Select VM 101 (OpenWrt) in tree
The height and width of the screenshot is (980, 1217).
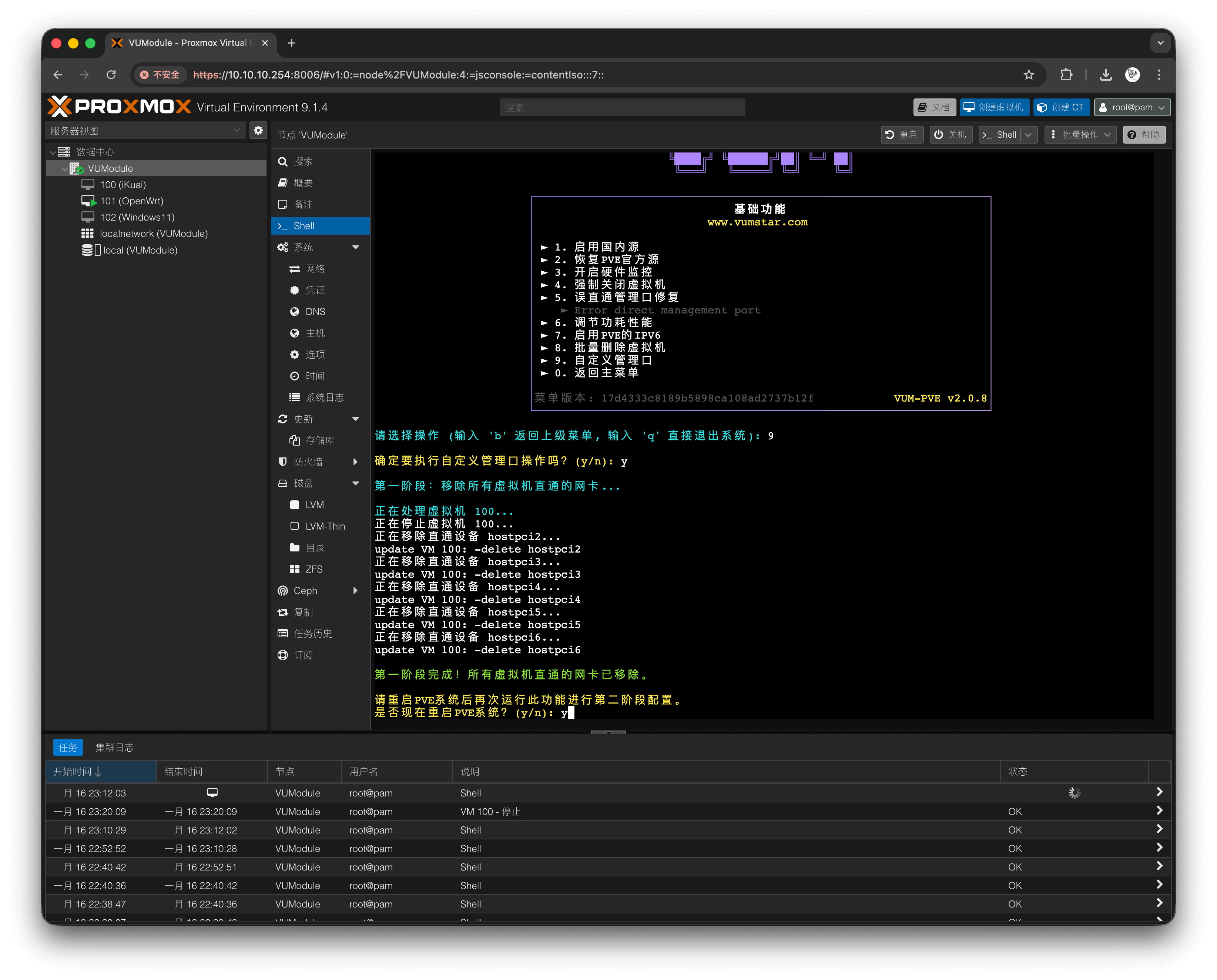[x=131, y=201]
